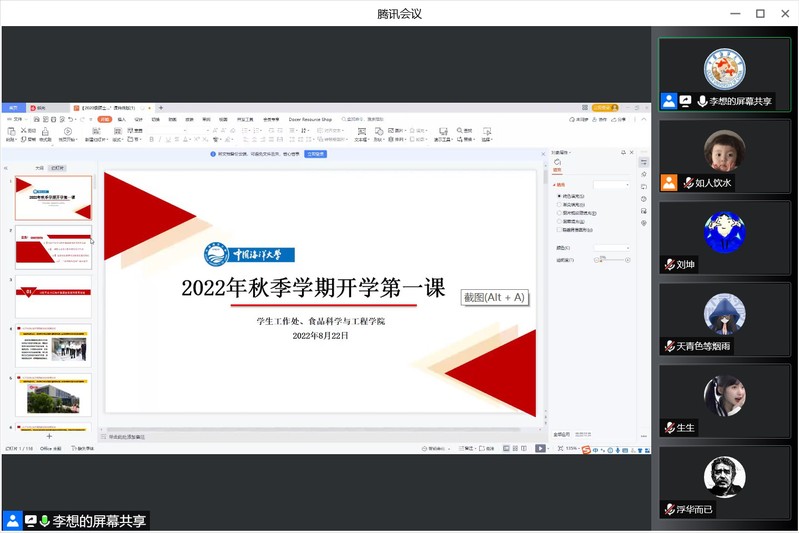Click the pin icon of the object properties panel
This screenshot has height=533, width=799.
pos(623,152)
